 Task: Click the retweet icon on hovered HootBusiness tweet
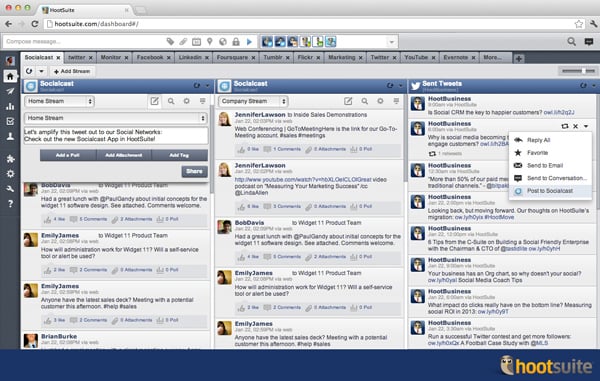pos(565,126)
